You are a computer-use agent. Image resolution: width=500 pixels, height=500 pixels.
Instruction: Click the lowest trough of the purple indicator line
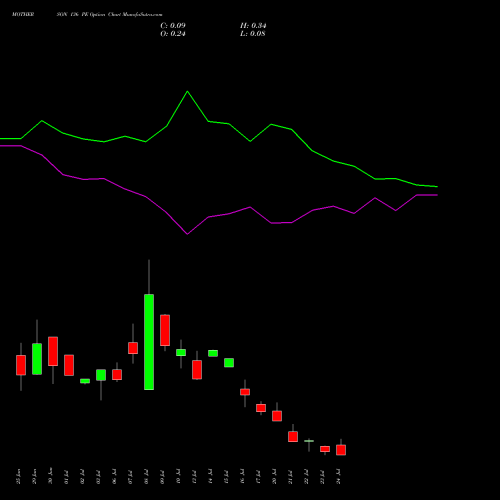pos(187,234)
